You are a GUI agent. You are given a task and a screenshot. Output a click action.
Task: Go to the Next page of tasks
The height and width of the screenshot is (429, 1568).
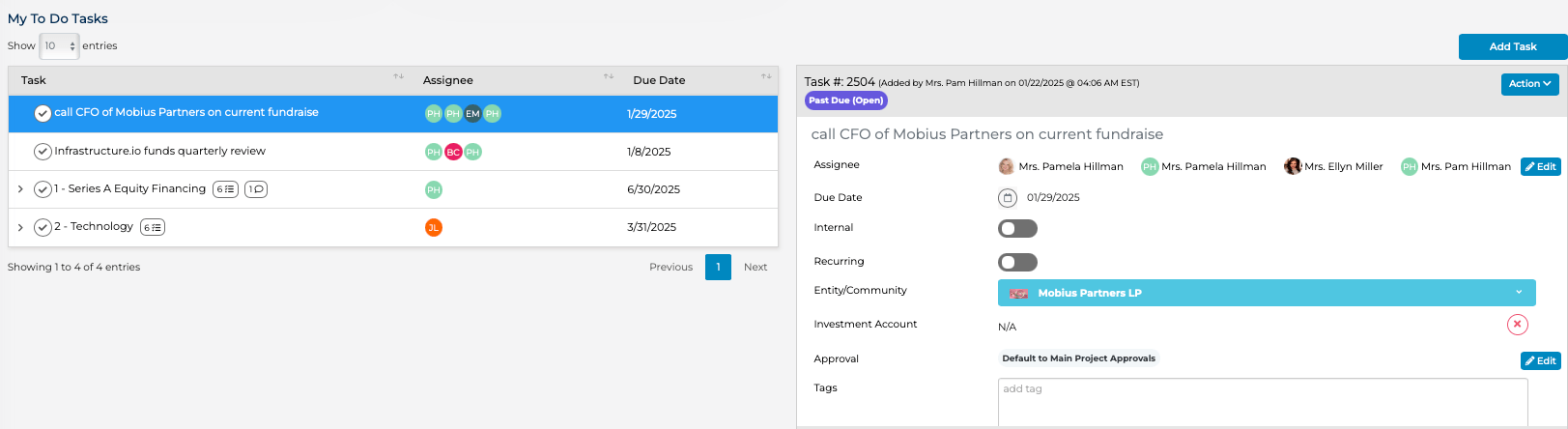click(755, 268)
